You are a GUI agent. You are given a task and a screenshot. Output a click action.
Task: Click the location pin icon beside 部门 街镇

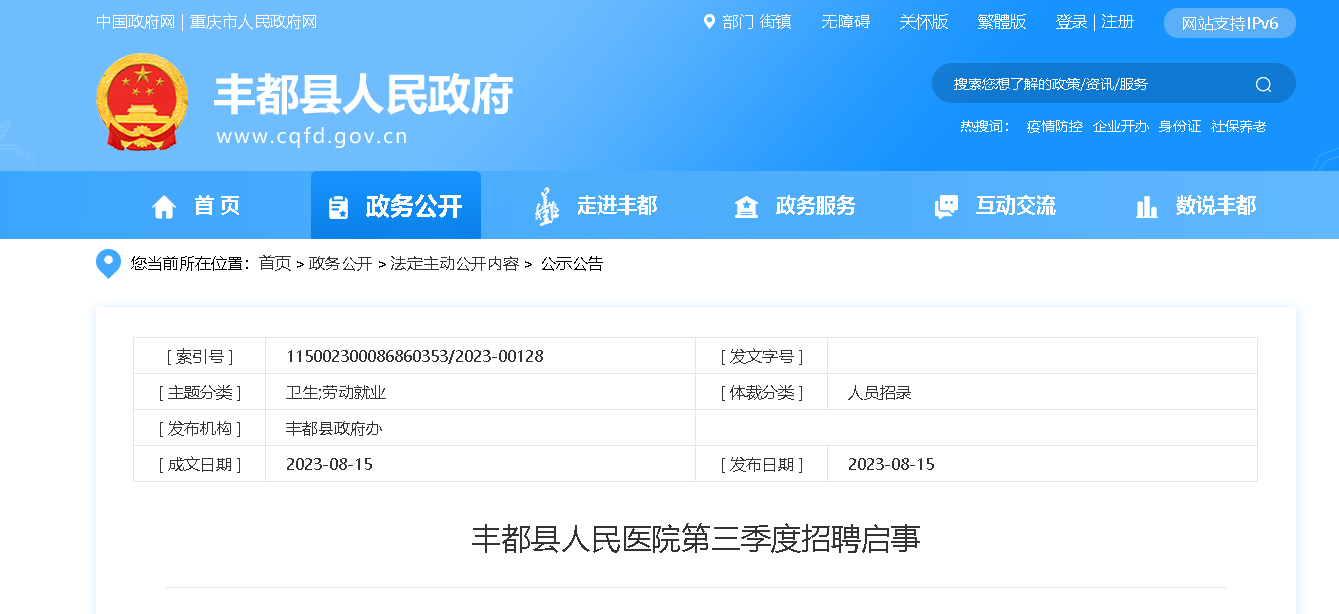(709, 22)
